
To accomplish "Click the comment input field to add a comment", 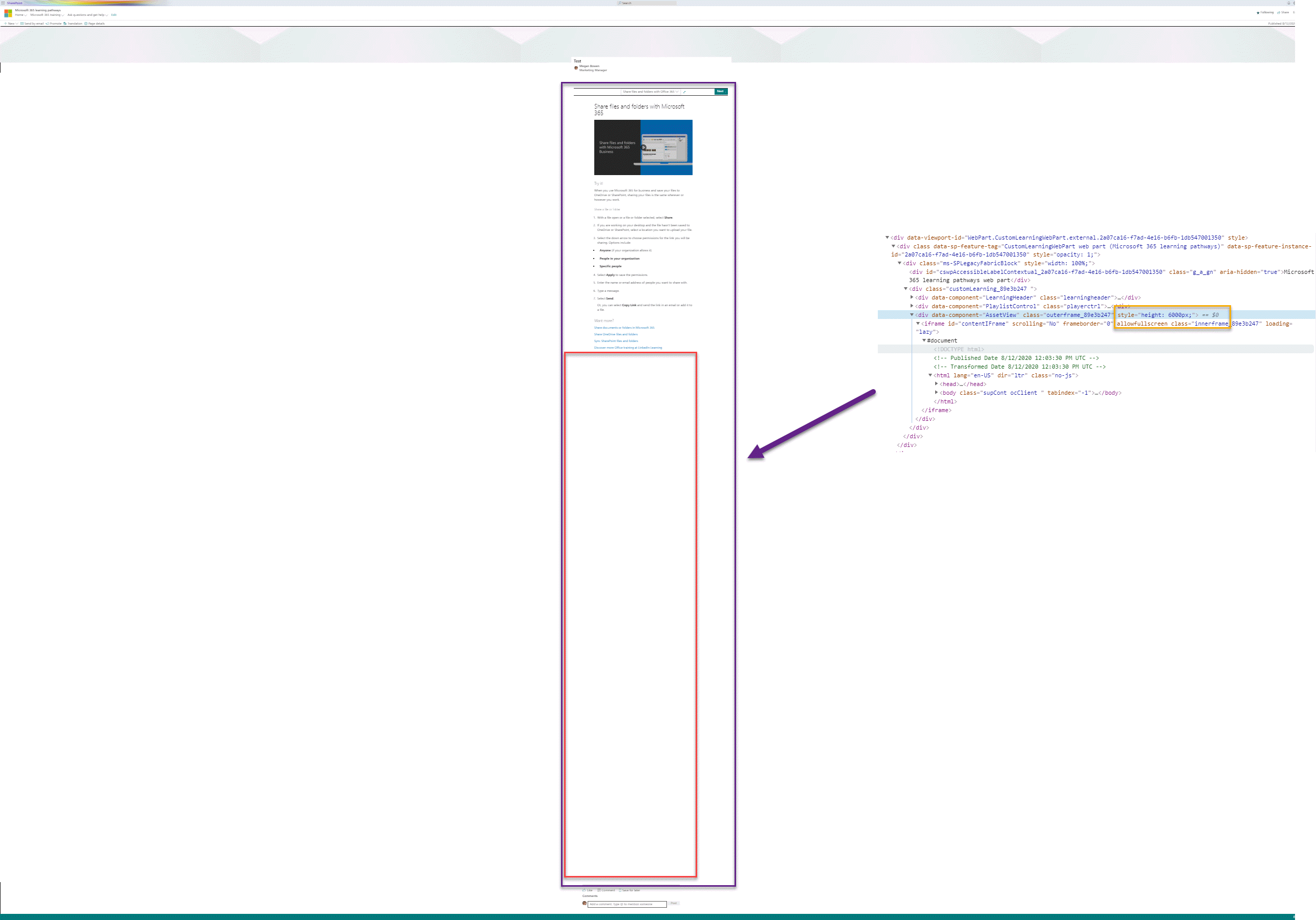I will [x=627, y=905].
